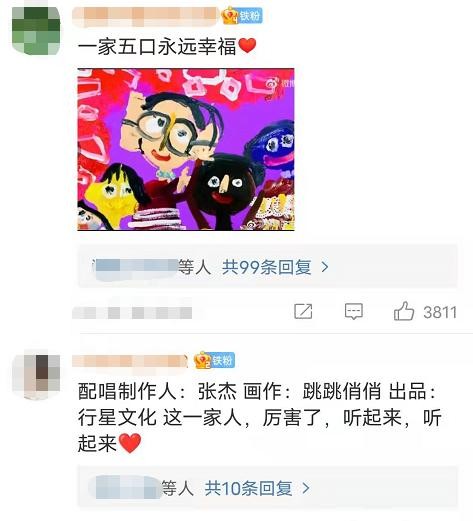The width and height of the screenshot is (473, 521).
Task: Open the comment reply bubble icon
Action: point(353,311)
